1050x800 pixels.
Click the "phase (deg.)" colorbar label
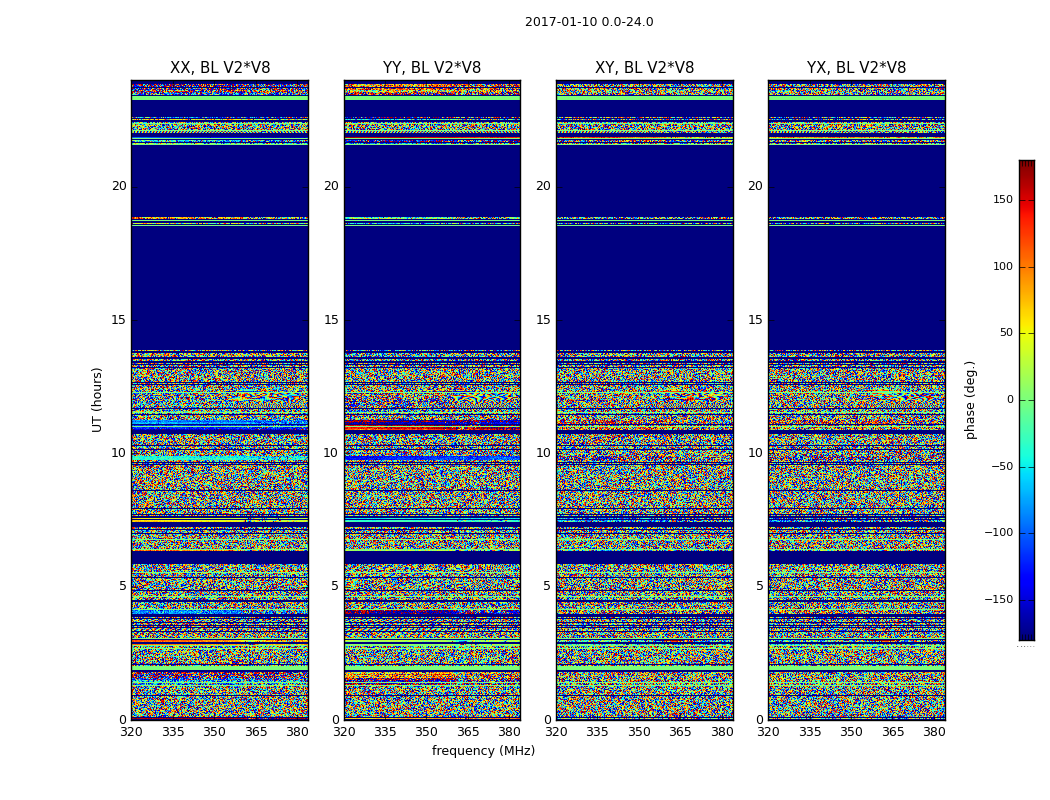point(970,400)
